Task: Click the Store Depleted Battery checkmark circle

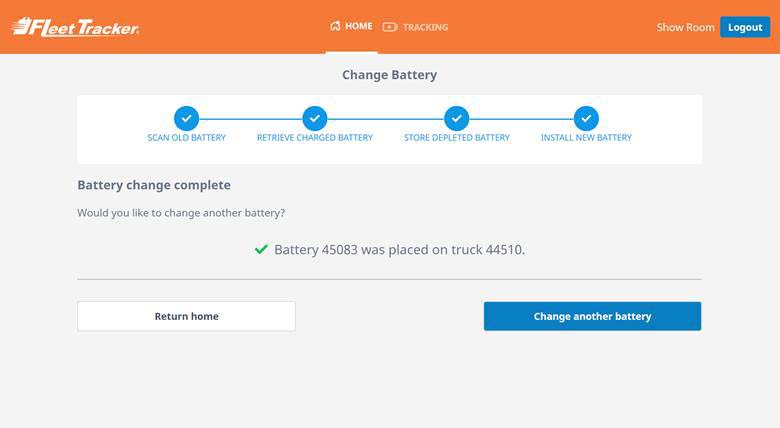Action: tap(457, 117)
